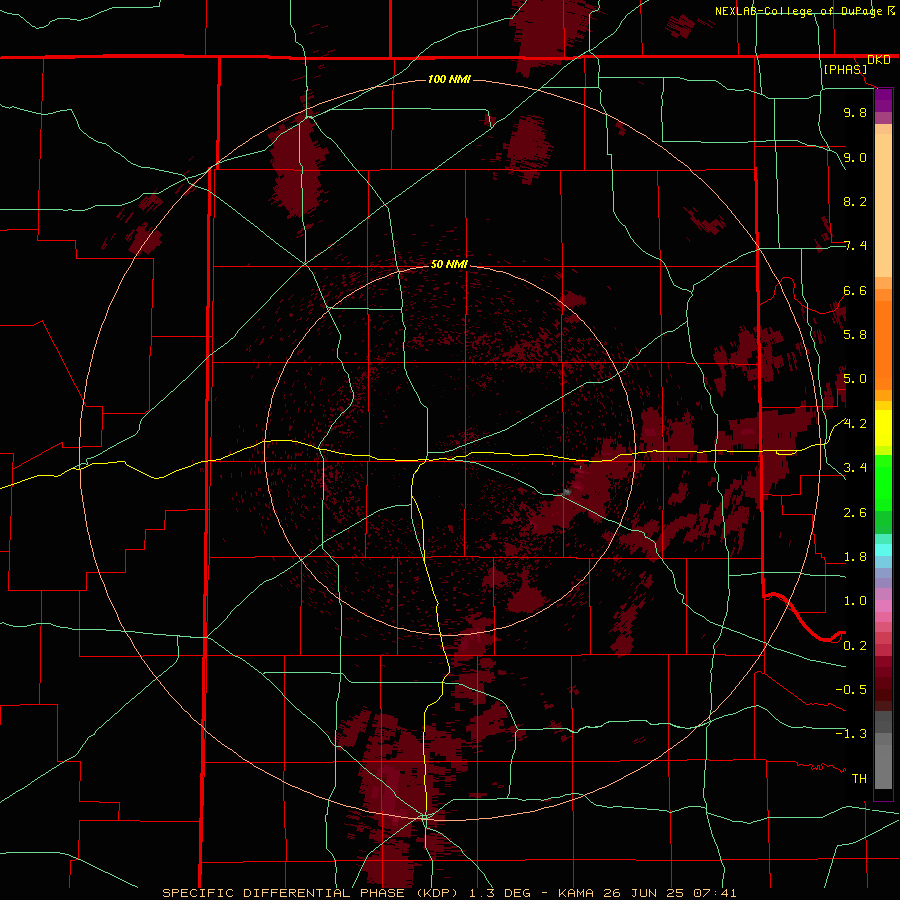Click the 1.8 scale value
900x900 pixels.
point(855,557)
